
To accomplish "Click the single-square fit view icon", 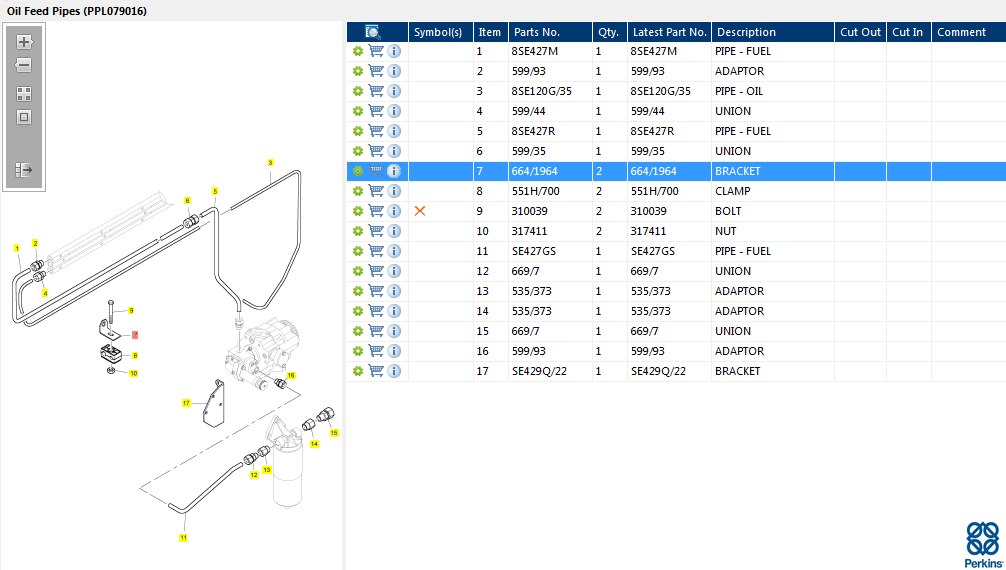I will [x=24, y=117].
